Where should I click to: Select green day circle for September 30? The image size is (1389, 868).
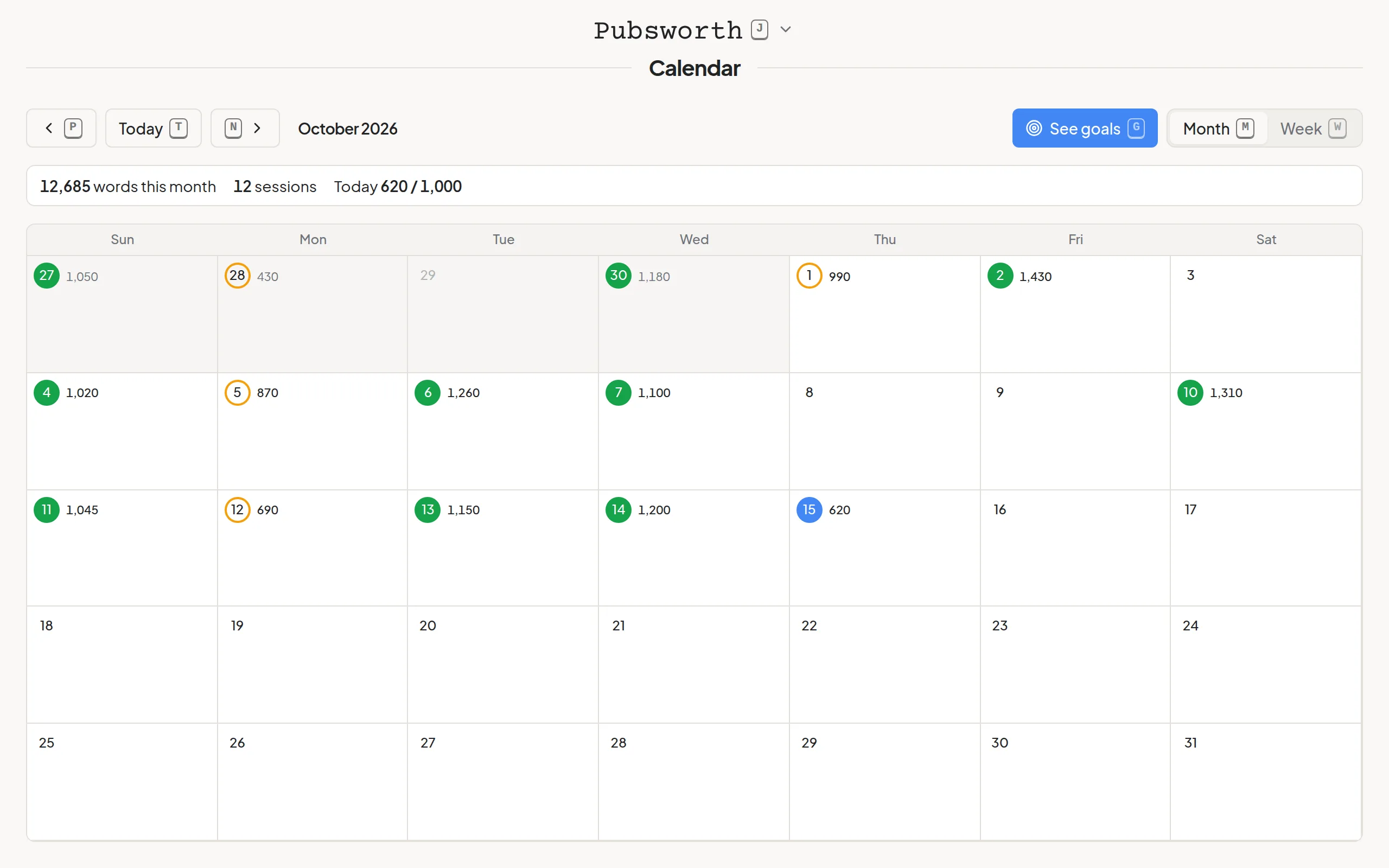point(618,276)
